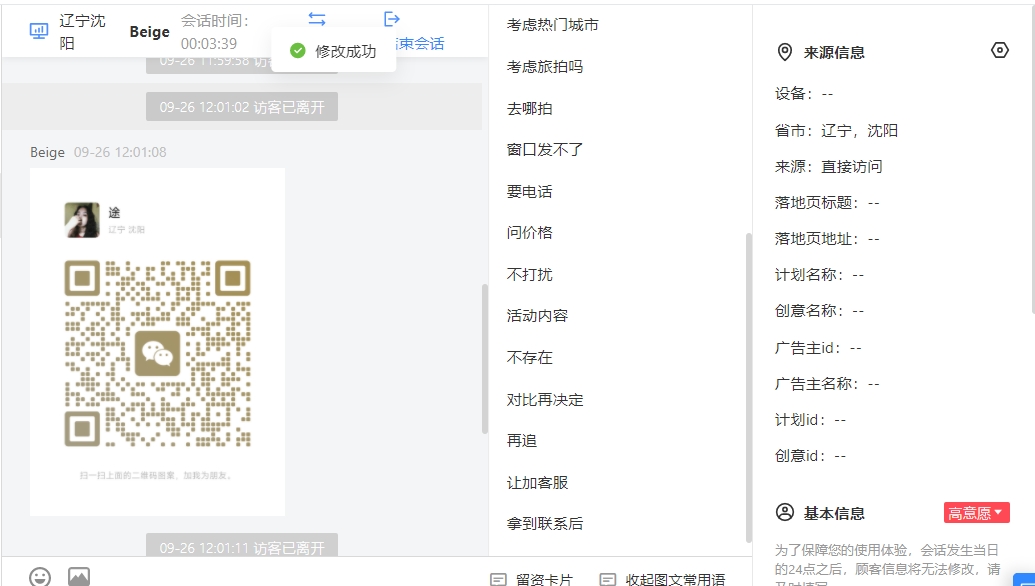Image resolution: width=1035 pixels, height=586 pixels.
Task: Click the 创意id row
Action: pyautogui.click(x=810, y=456)
